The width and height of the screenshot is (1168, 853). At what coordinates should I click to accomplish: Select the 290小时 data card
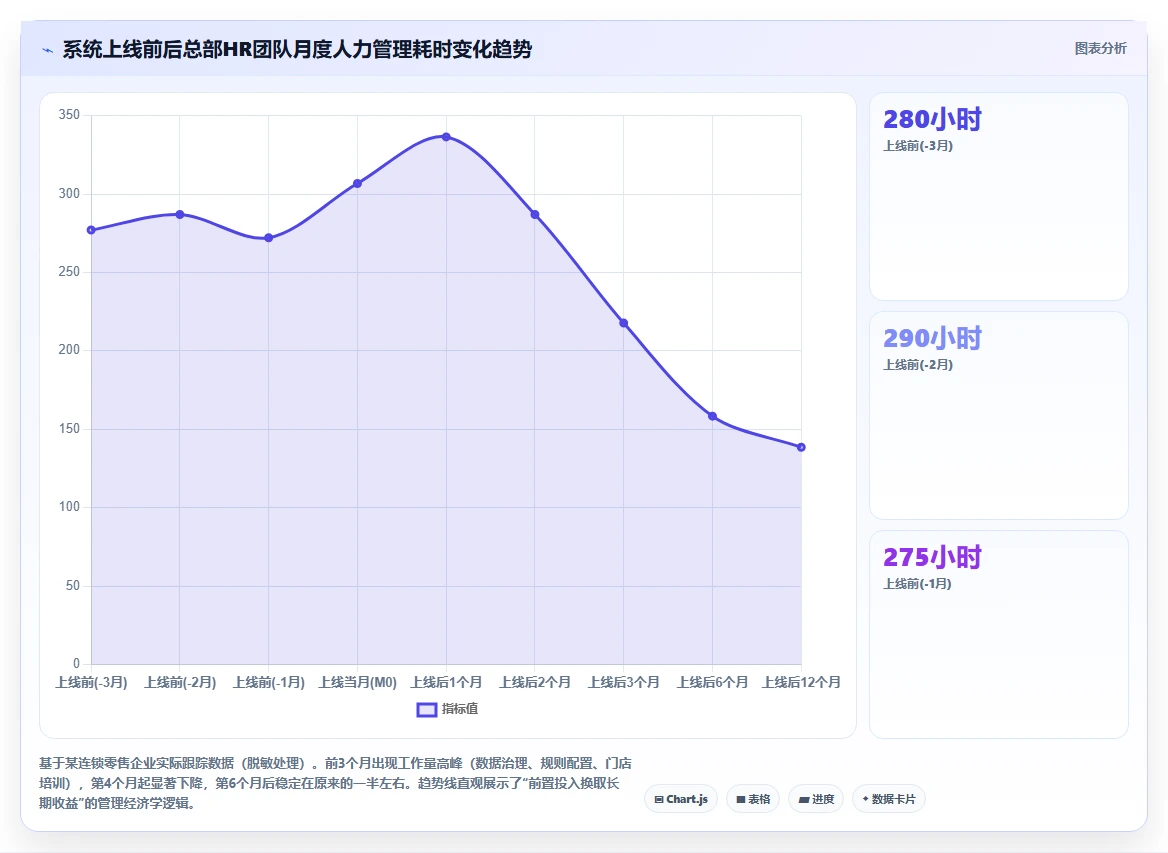click(999, 415)
